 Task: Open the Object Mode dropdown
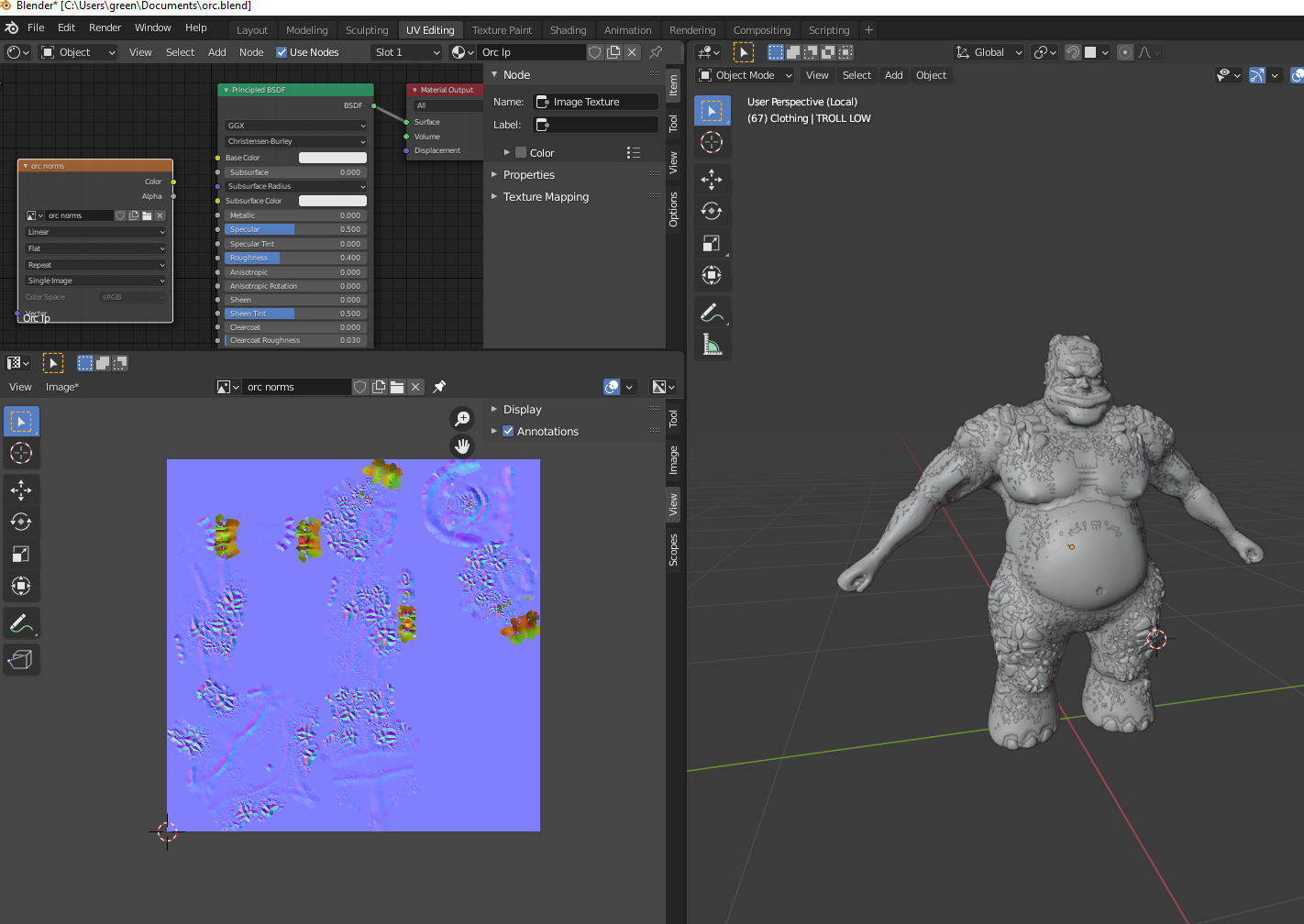746,75
